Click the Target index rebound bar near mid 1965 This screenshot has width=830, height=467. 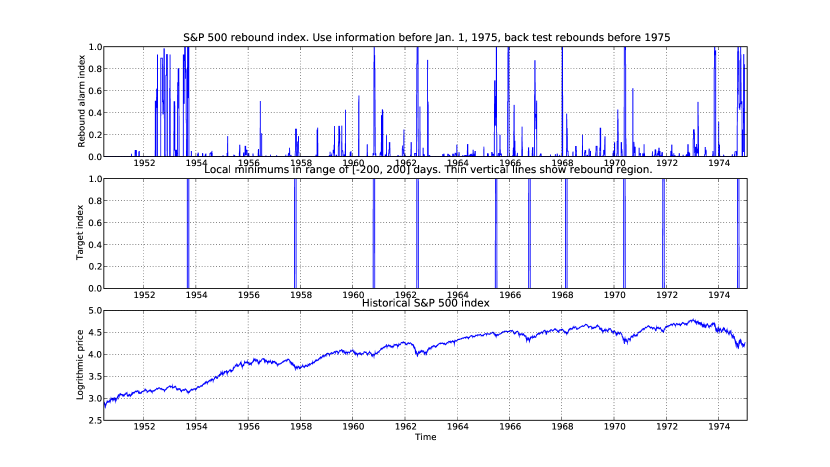click(496, 234)
